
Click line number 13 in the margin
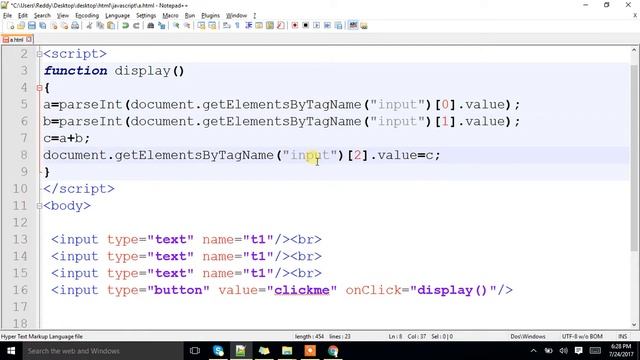[20, 239]
